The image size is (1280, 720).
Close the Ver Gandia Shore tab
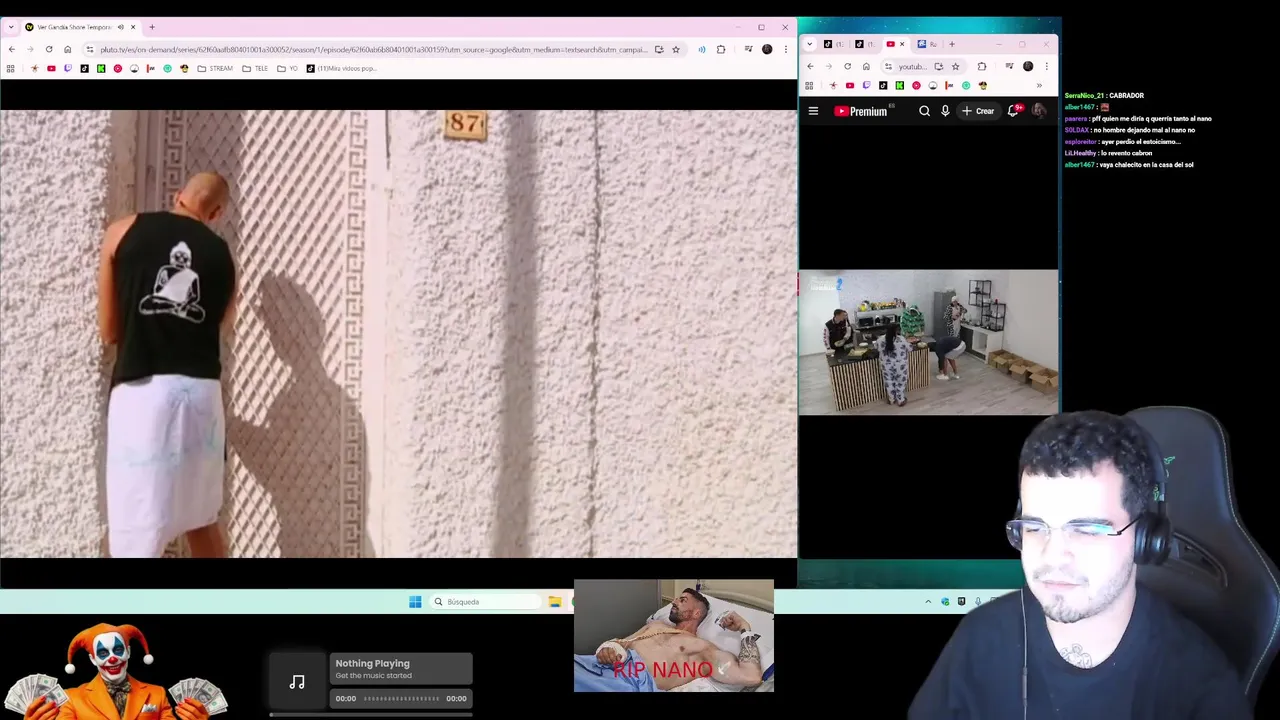pos(133,27)
